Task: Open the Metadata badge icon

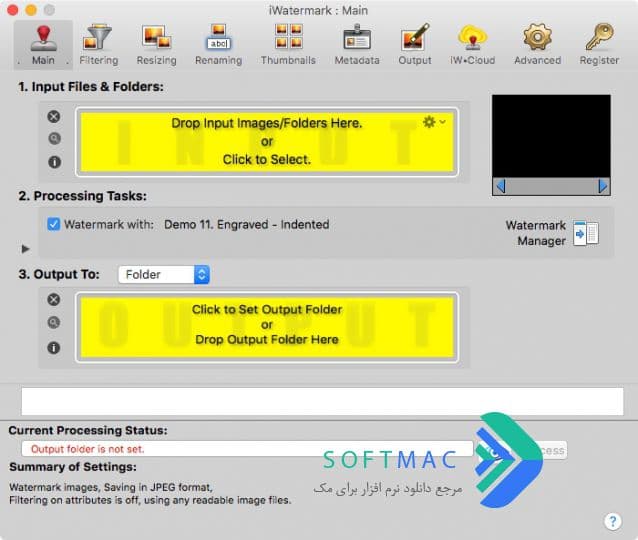Action: [357, 37]
